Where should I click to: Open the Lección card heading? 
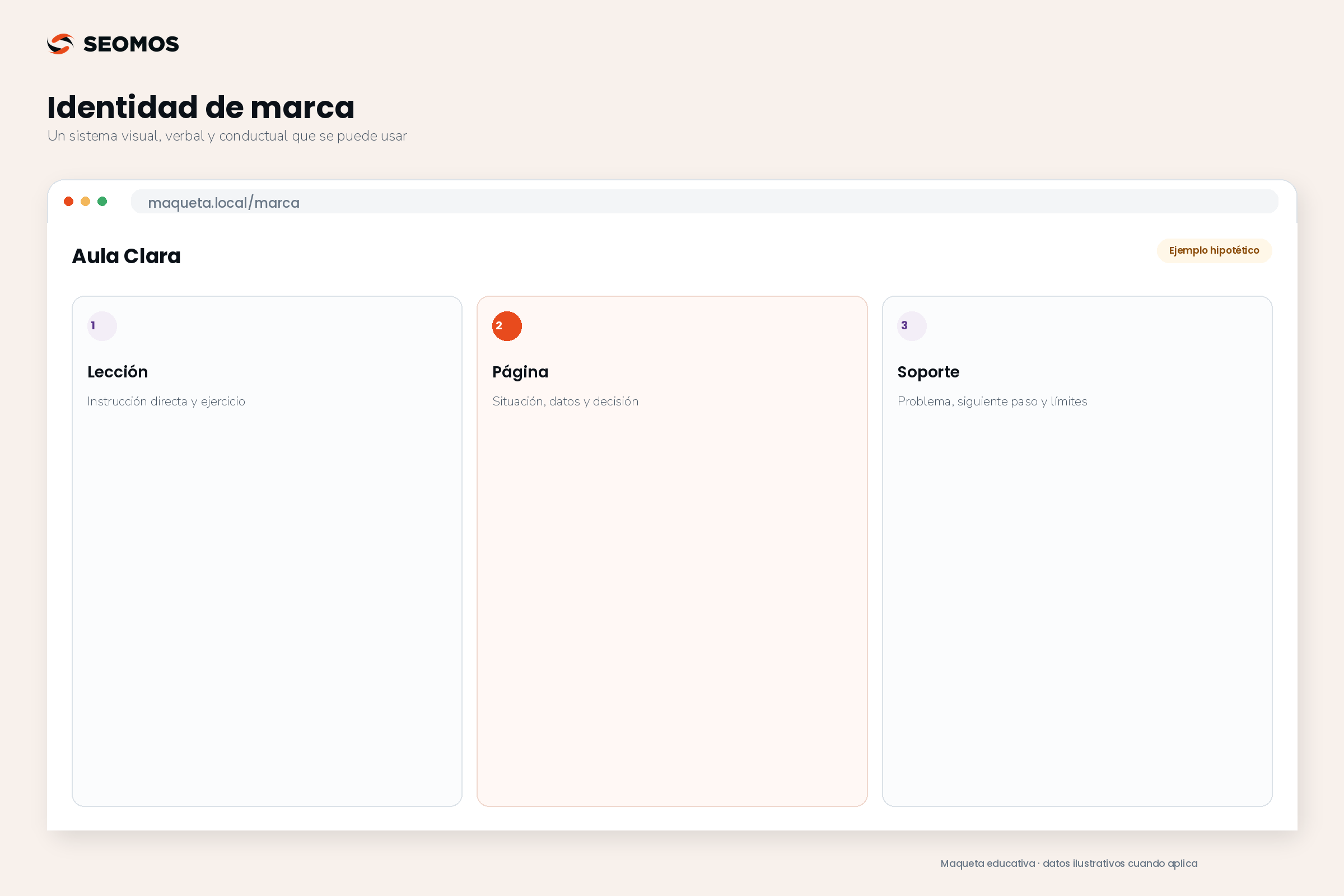coord(118,372)
